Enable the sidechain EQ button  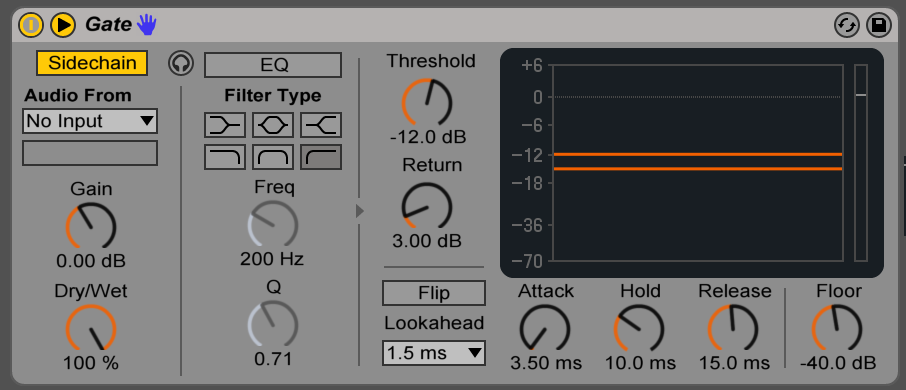[273, 65]
